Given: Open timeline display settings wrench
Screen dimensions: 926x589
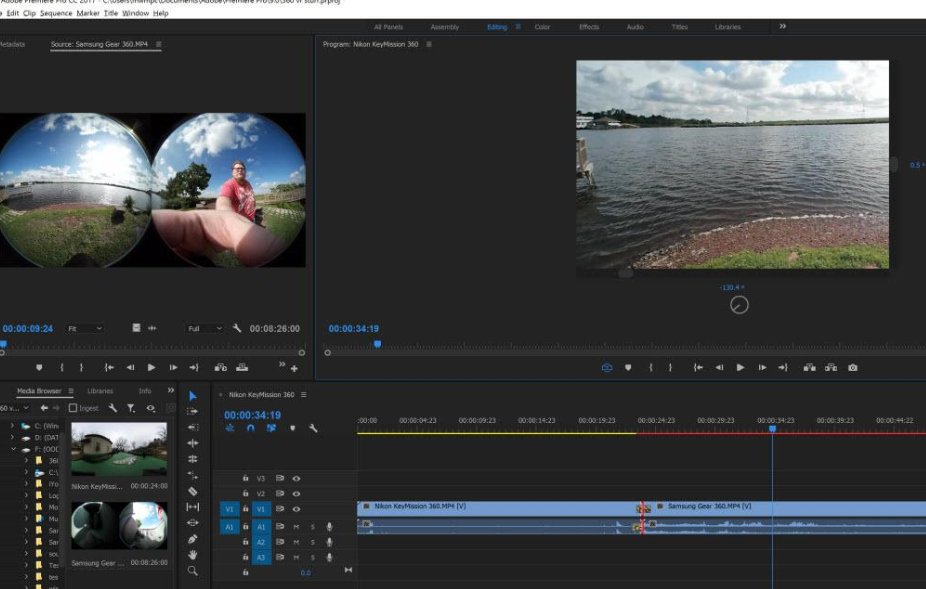Looking at the screenshot, I should (x=313, y=428).
